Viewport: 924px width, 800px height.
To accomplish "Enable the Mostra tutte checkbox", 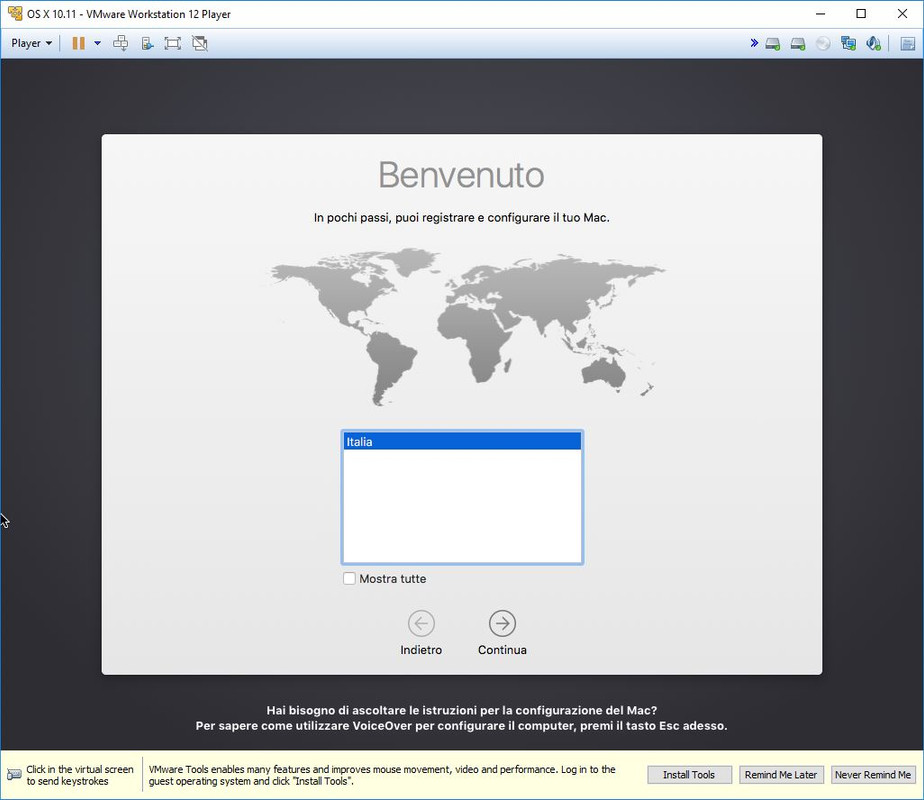I will click(349, 578).
